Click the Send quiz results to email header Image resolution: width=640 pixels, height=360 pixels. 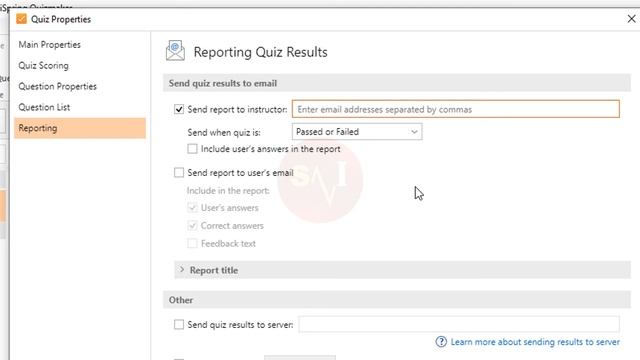pyautogui.click(x=397, y=83)
